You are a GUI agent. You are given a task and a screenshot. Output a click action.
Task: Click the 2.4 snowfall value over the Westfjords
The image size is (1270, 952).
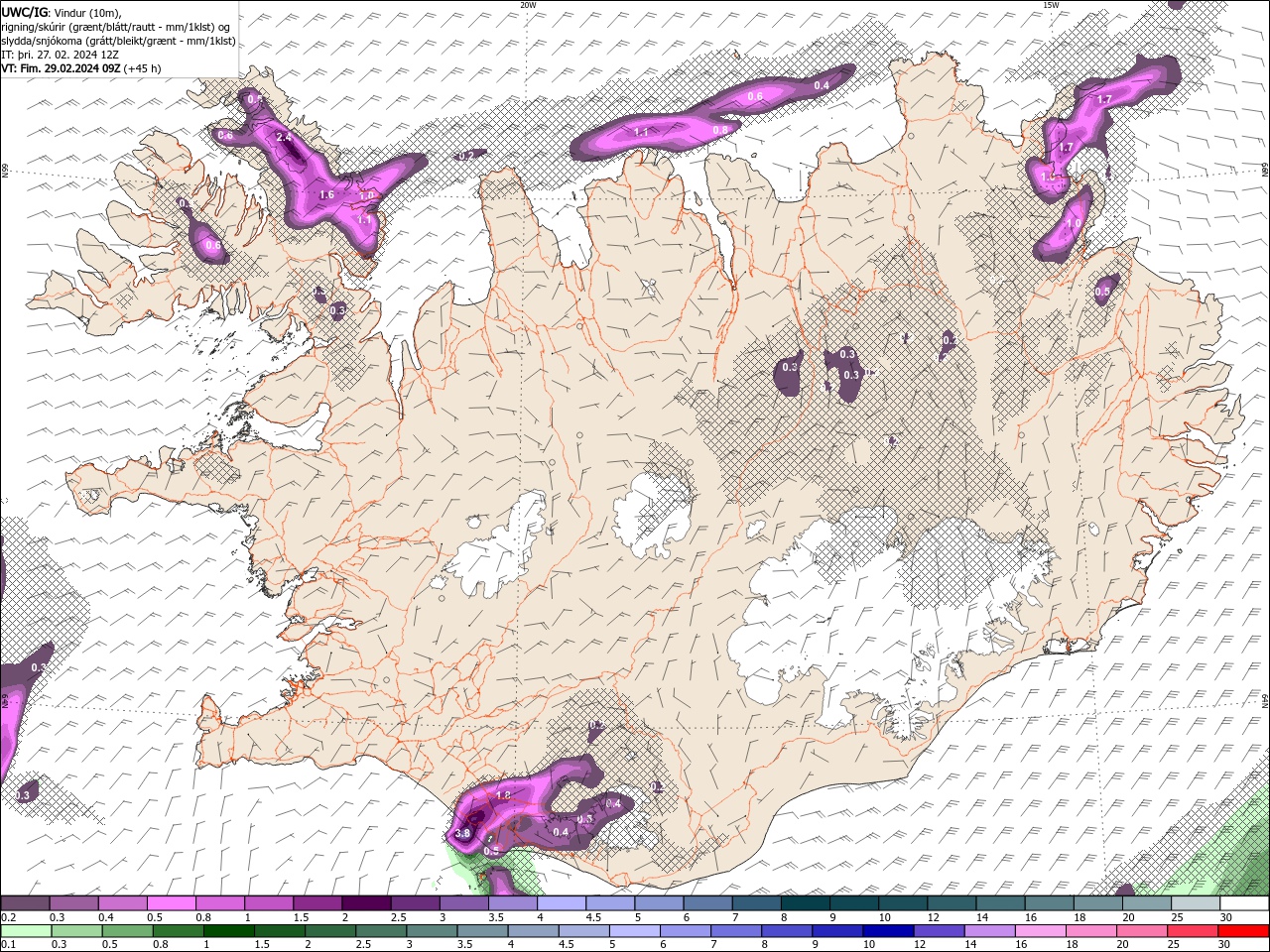(x=284, y=137)
